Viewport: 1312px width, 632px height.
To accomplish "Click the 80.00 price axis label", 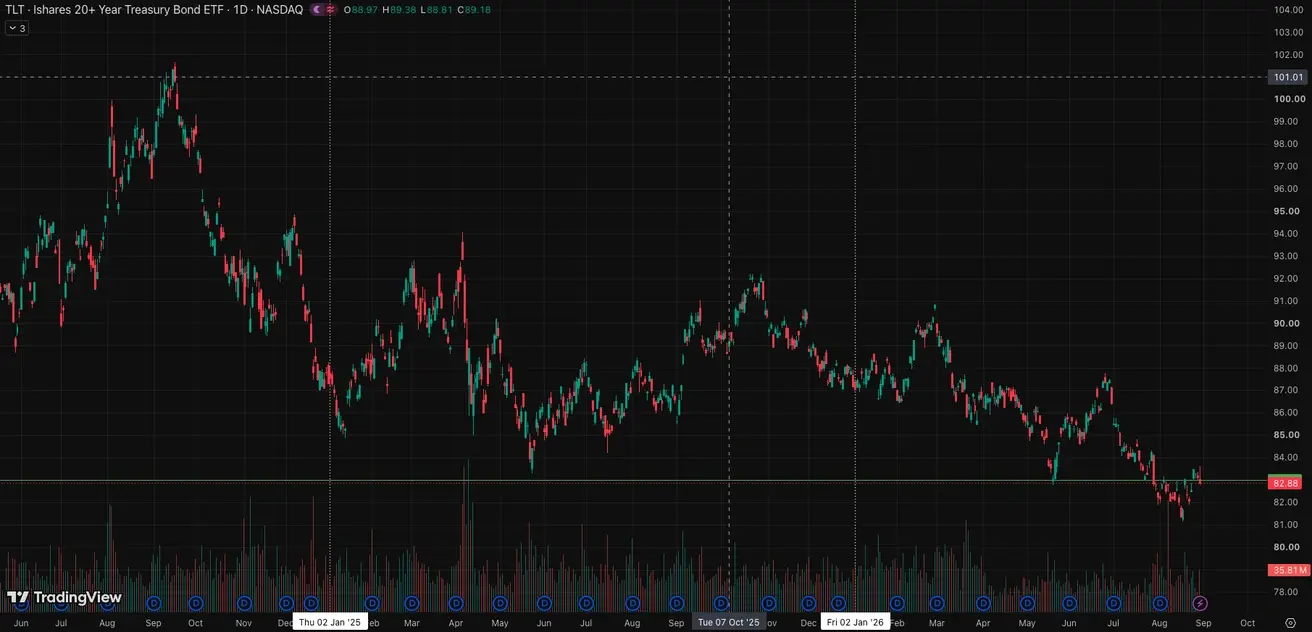I will [1288, 547].
